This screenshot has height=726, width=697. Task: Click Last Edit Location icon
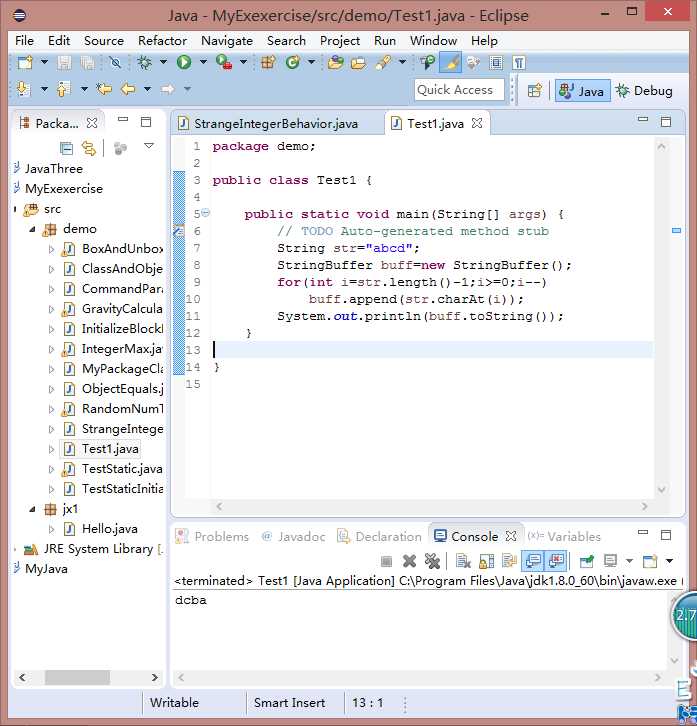104,88
